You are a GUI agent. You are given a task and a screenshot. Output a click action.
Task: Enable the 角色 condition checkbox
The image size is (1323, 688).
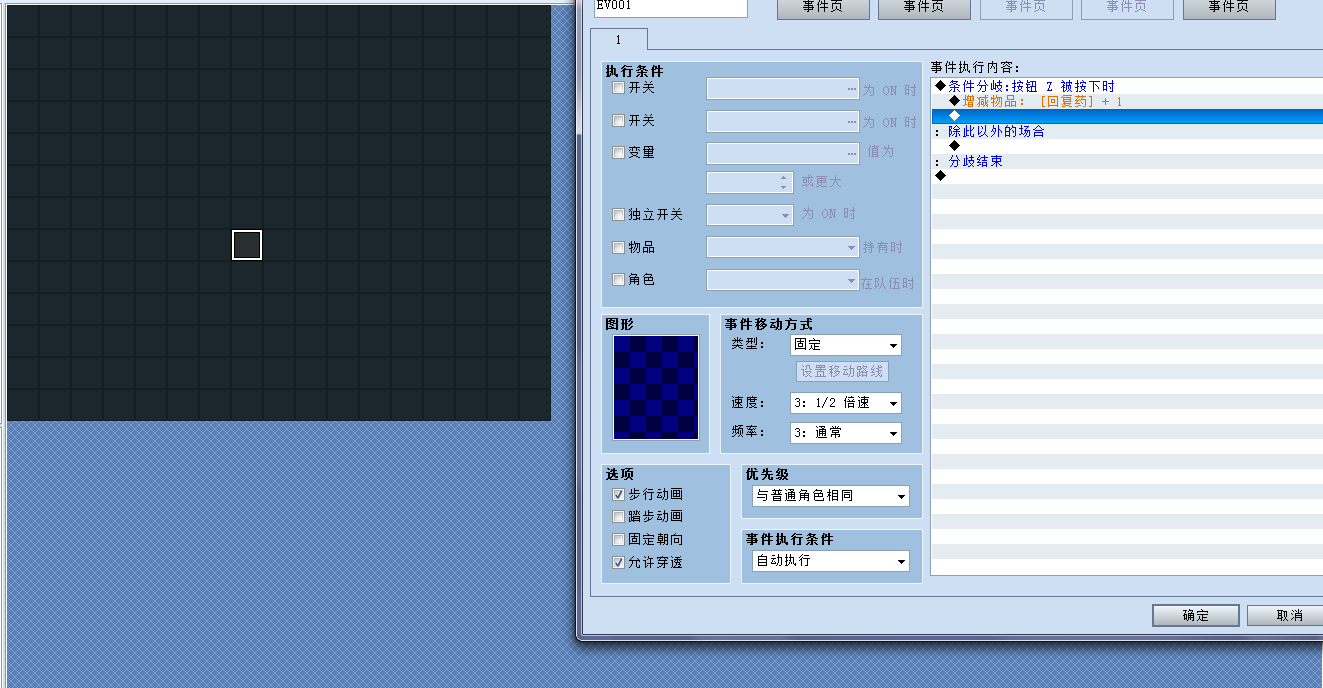tap(618, 280)
